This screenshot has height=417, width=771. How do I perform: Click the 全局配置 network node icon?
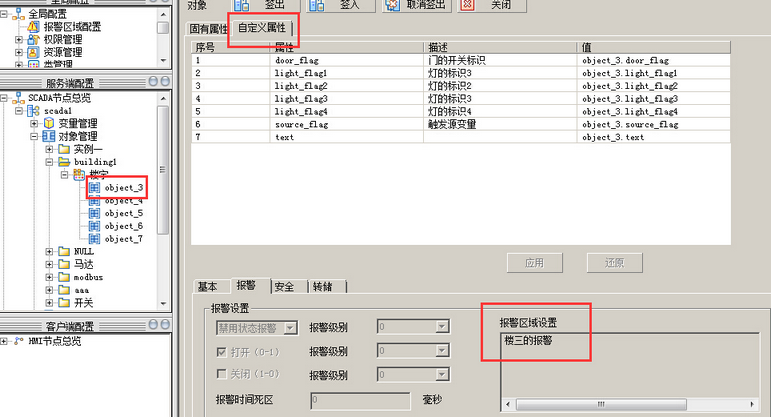pos(19,14)
